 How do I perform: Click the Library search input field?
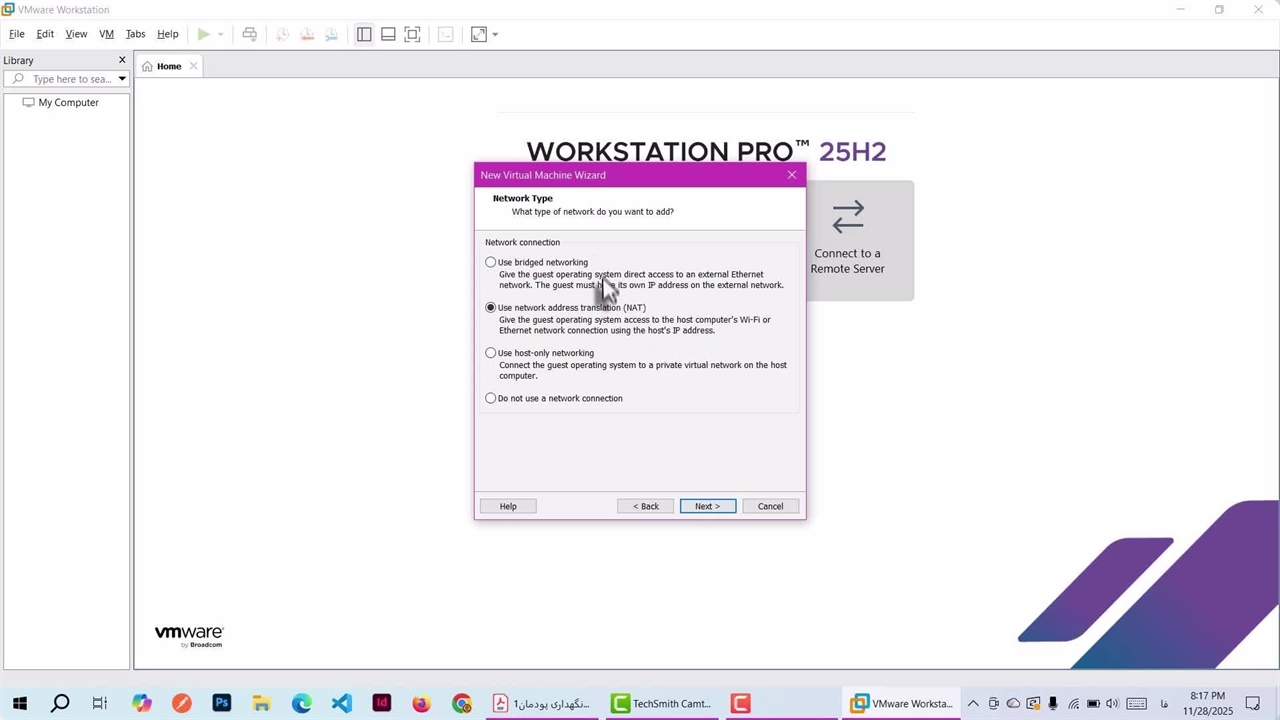point(70,79)
